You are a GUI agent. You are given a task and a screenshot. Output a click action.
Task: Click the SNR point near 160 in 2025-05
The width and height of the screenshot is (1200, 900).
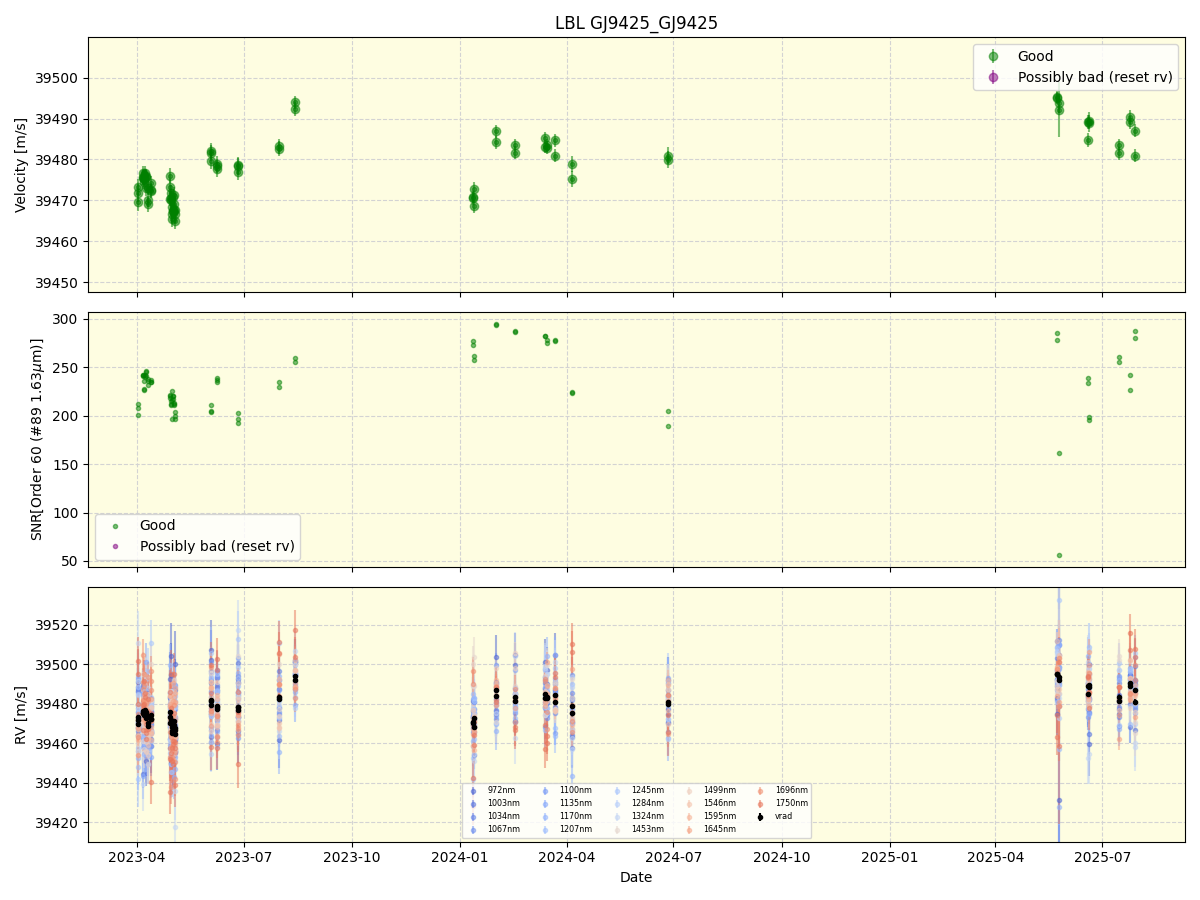(1059, 453)
